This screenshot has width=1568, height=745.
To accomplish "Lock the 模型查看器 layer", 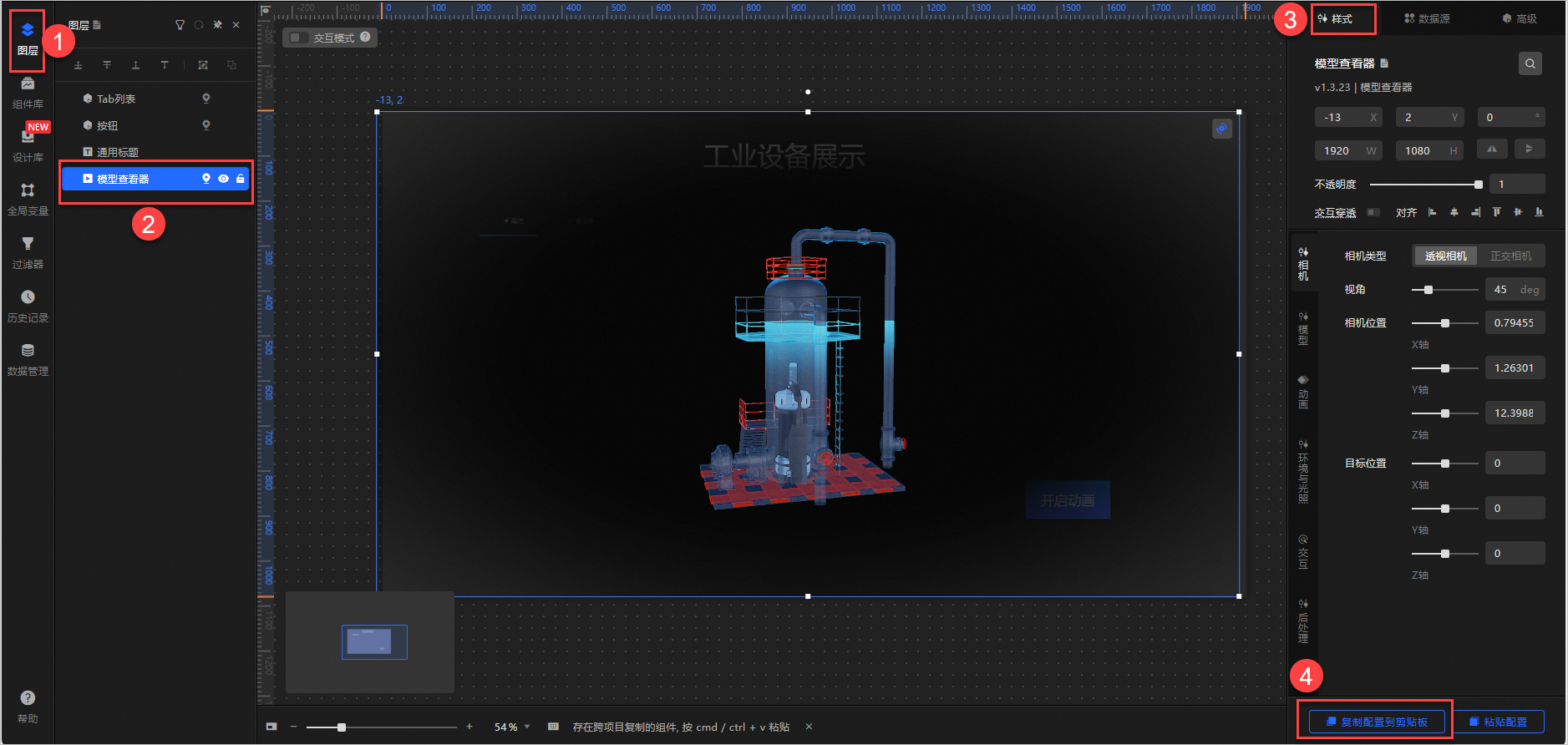I will click(x=241, y=179).
